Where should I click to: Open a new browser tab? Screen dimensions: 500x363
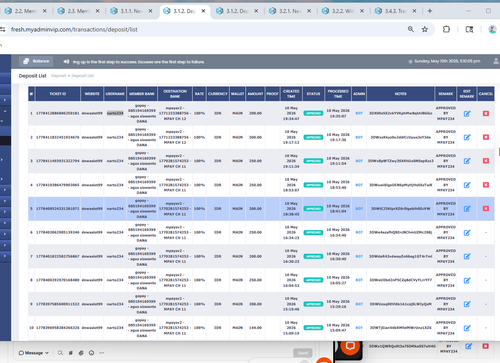pyautogui.click(x=430, y=11)
